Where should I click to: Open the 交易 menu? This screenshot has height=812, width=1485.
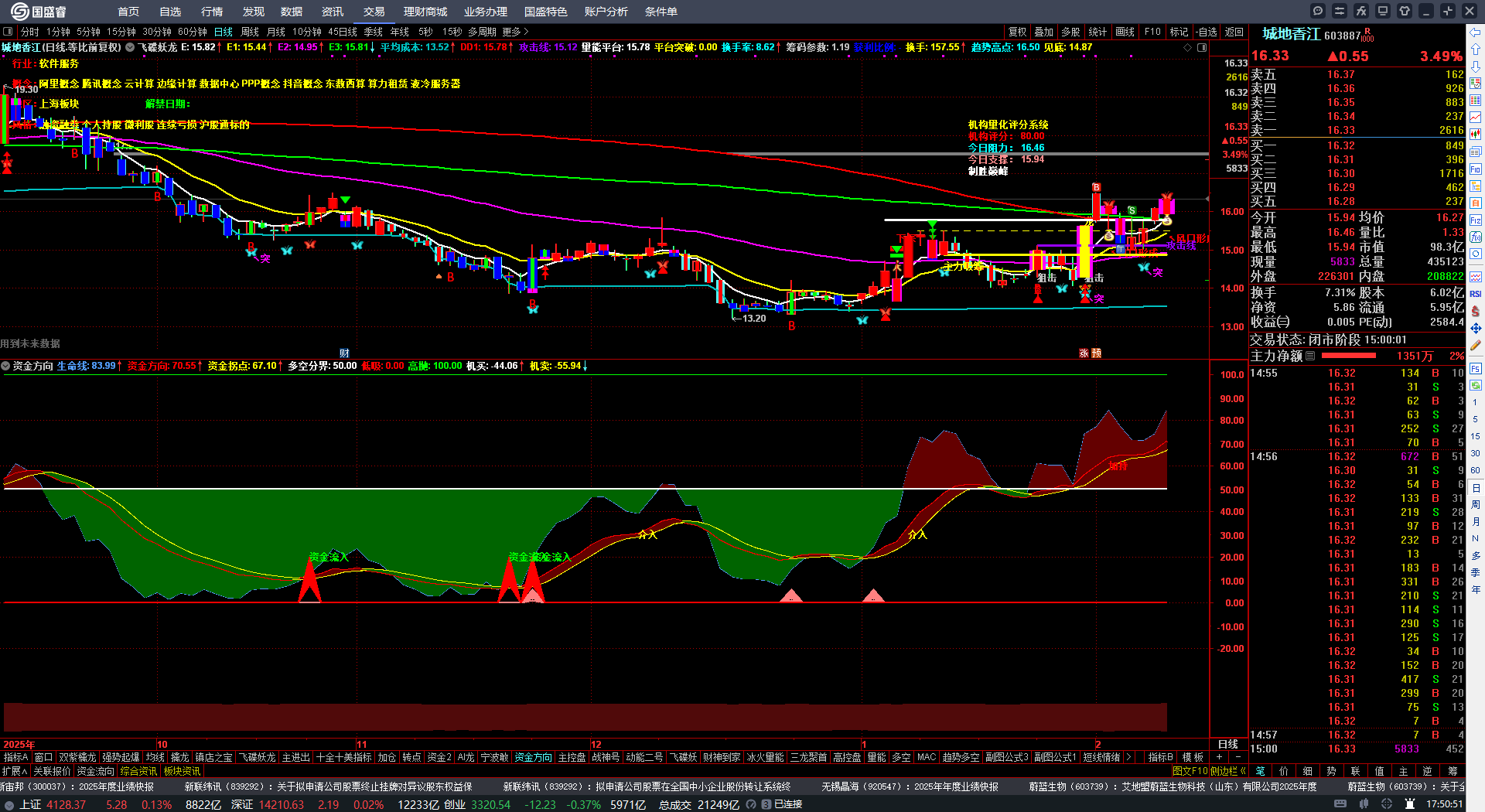click(x=374, y=12)
